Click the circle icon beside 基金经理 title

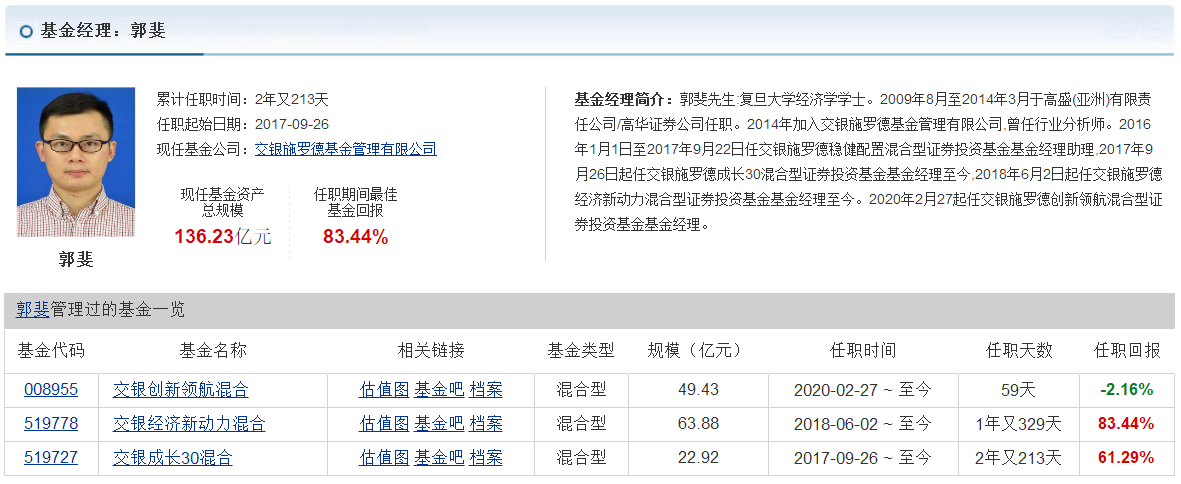(27, 32)
